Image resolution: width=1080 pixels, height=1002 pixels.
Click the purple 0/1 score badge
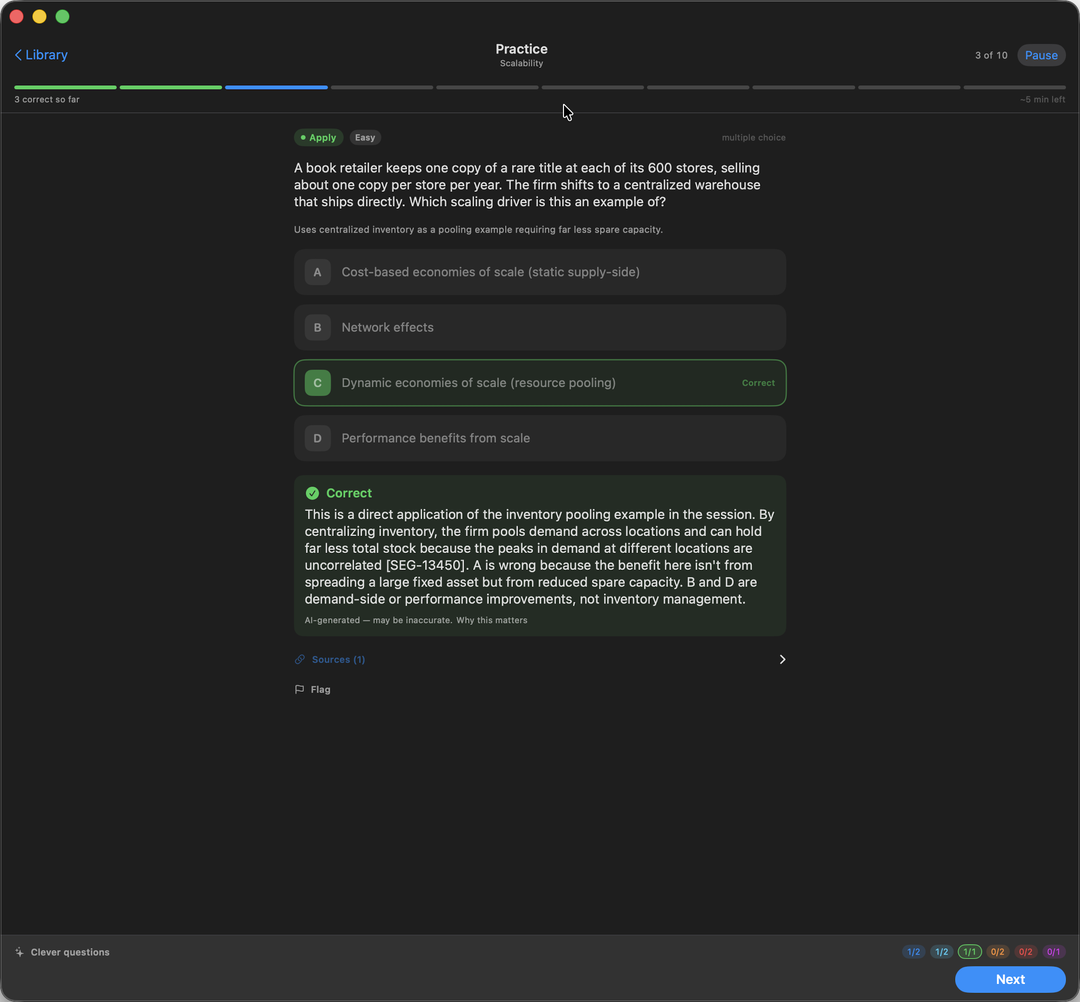click(1054, 952)
